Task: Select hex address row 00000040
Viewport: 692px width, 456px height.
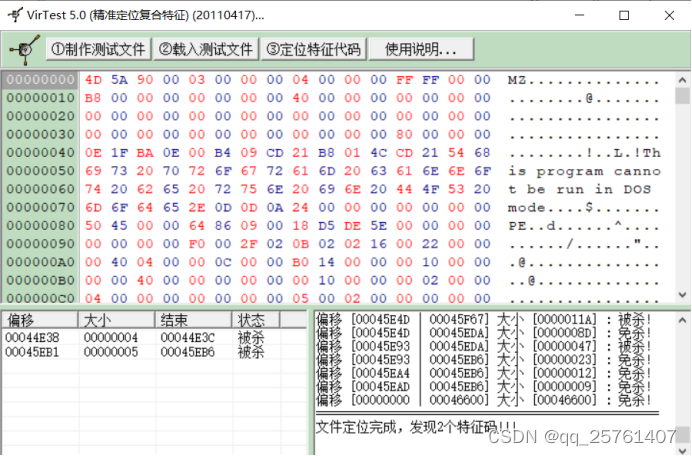Action: coord(40,152)
